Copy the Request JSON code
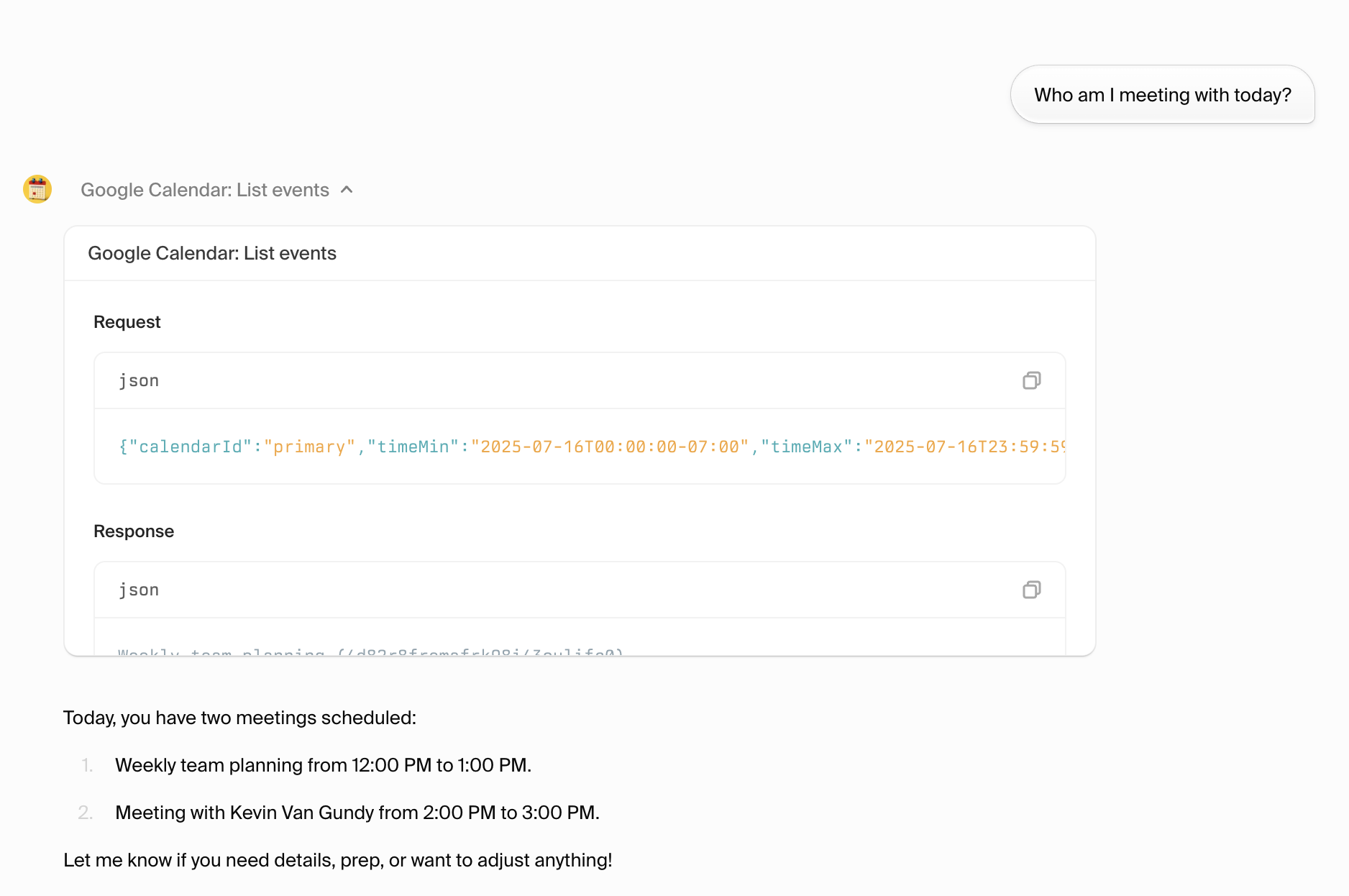 1031,380
